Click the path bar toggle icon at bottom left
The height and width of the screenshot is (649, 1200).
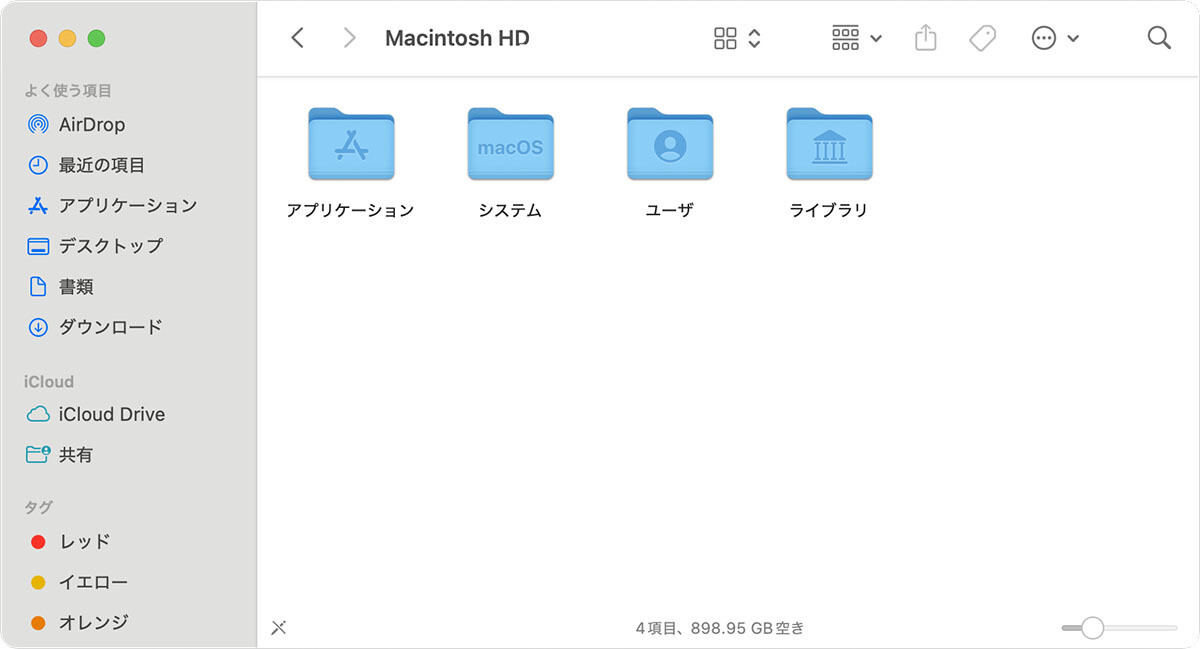pyautogui.click(x=279, y=628)
